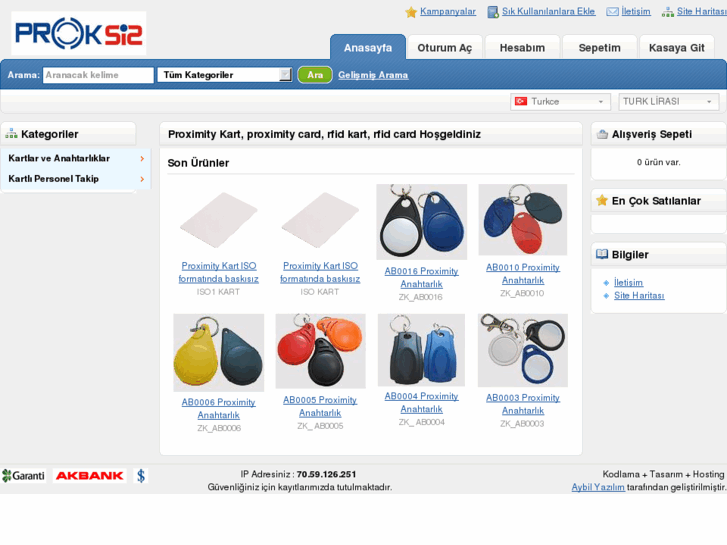Screen dimensions: 727x545
Task: Click the İletişim envelope icon in header
Action: [612, 12]
